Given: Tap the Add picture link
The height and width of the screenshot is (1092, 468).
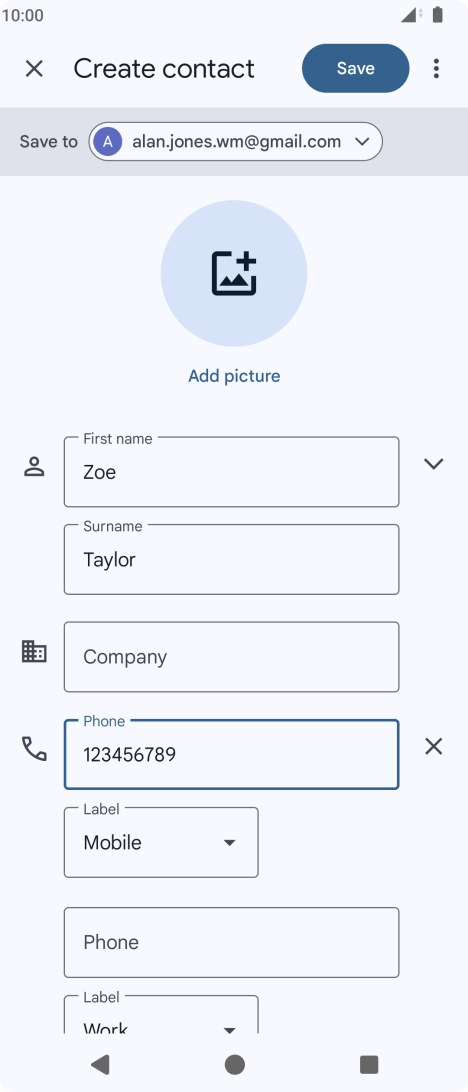Looking at the screenshot, I should tap(234, 376).
